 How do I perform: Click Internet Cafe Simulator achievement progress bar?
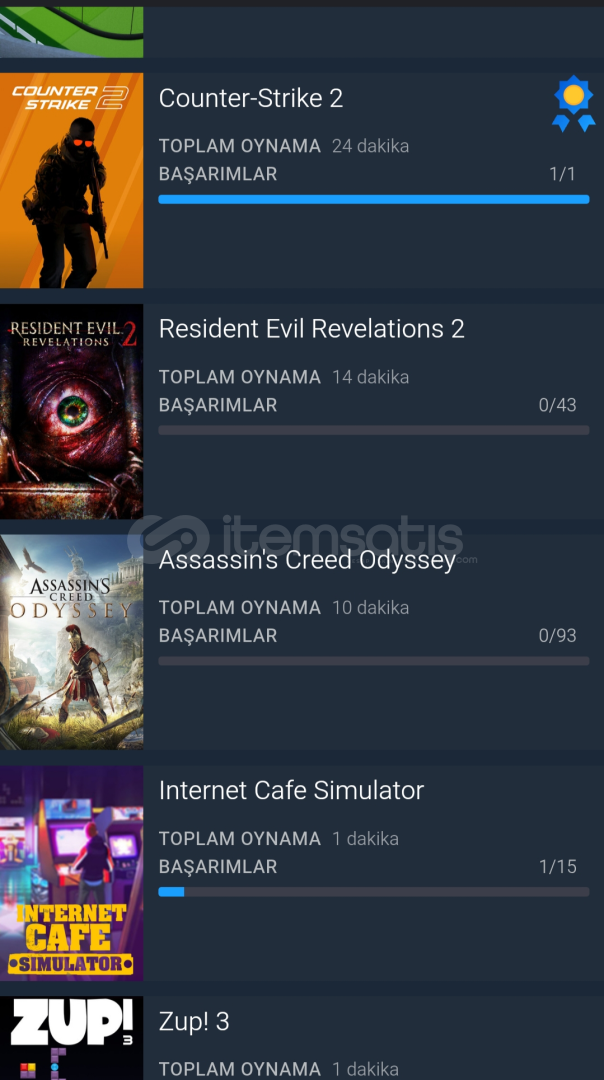tap(374, 891)
